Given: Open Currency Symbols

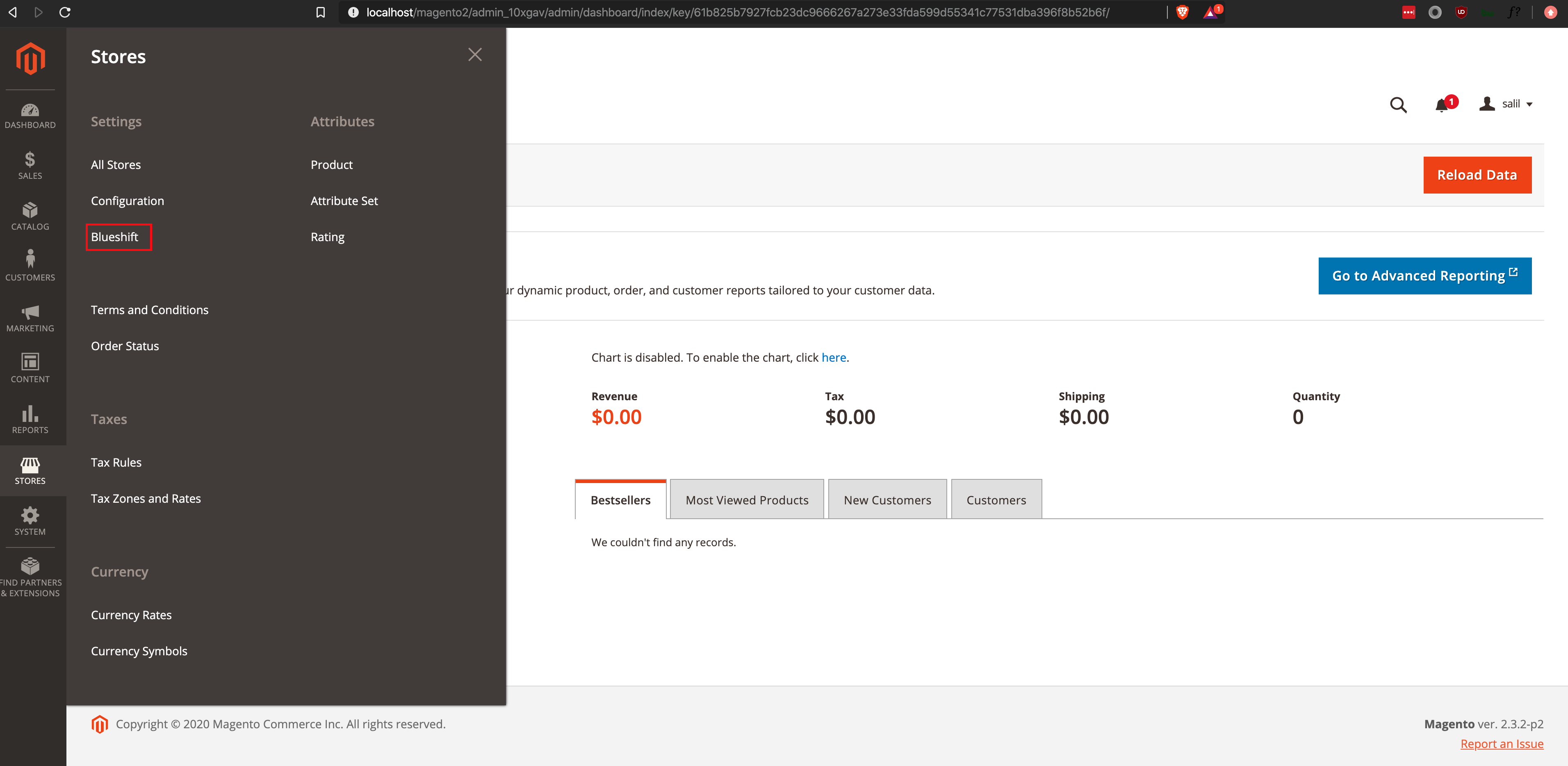Looking at the screenshot, I should tap(139, 651).
